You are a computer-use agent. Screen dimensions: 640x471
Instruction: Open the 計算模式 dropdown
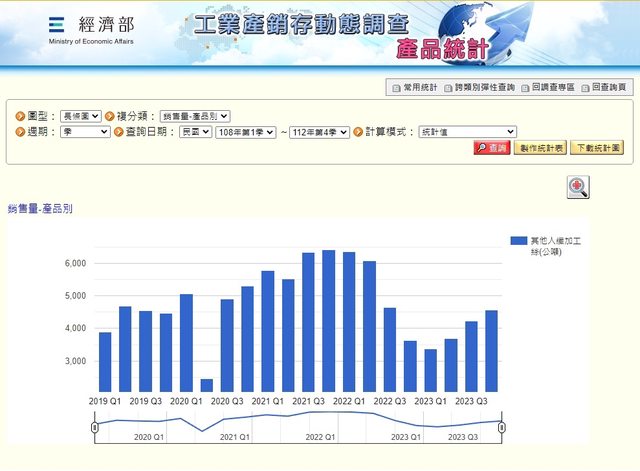tap(465, 132)
